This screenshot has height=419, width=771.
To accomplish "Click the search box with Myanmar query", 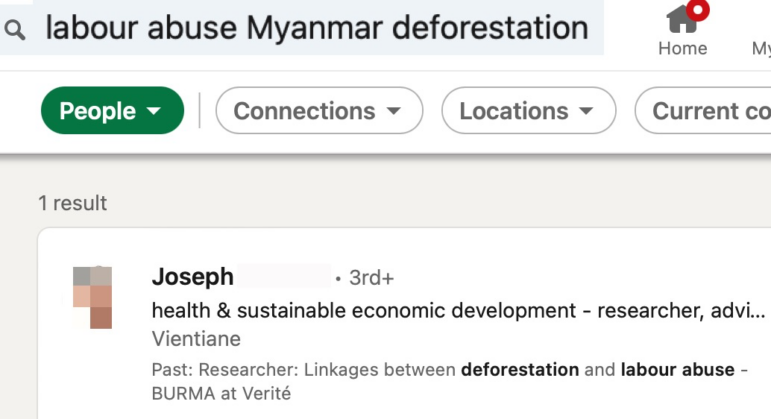I will 302,28.
